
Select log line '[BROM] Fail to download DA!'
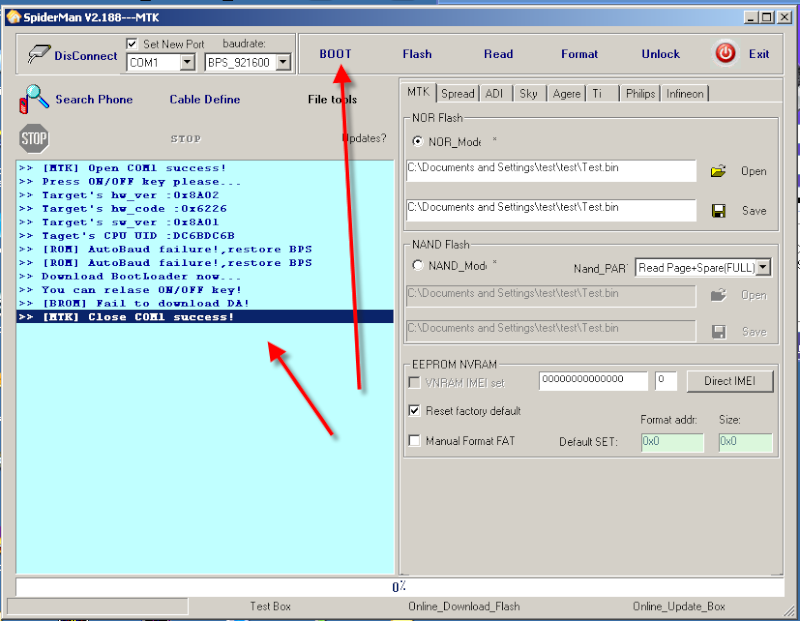tap(205, 303)
